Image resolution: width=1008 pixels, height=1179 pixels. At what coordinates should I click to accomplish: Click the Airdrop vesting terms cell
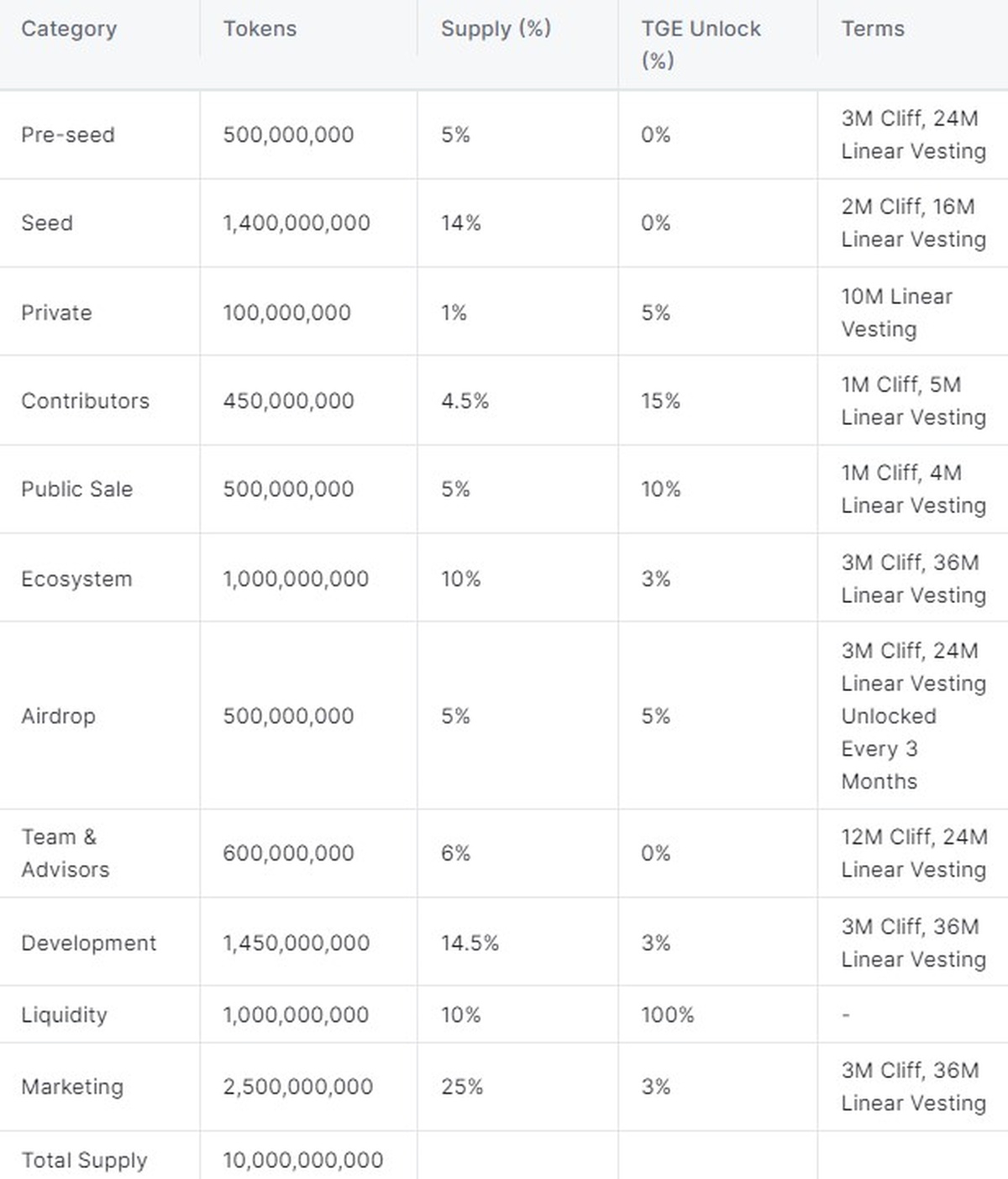point(913,715)
